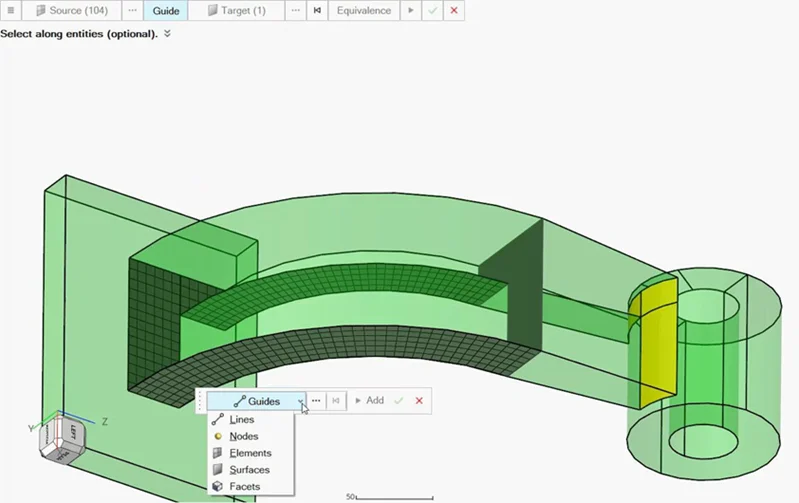Open the hamburger menu in the guide bar
Screen dimensions: 799x503
tap(11, 11)
